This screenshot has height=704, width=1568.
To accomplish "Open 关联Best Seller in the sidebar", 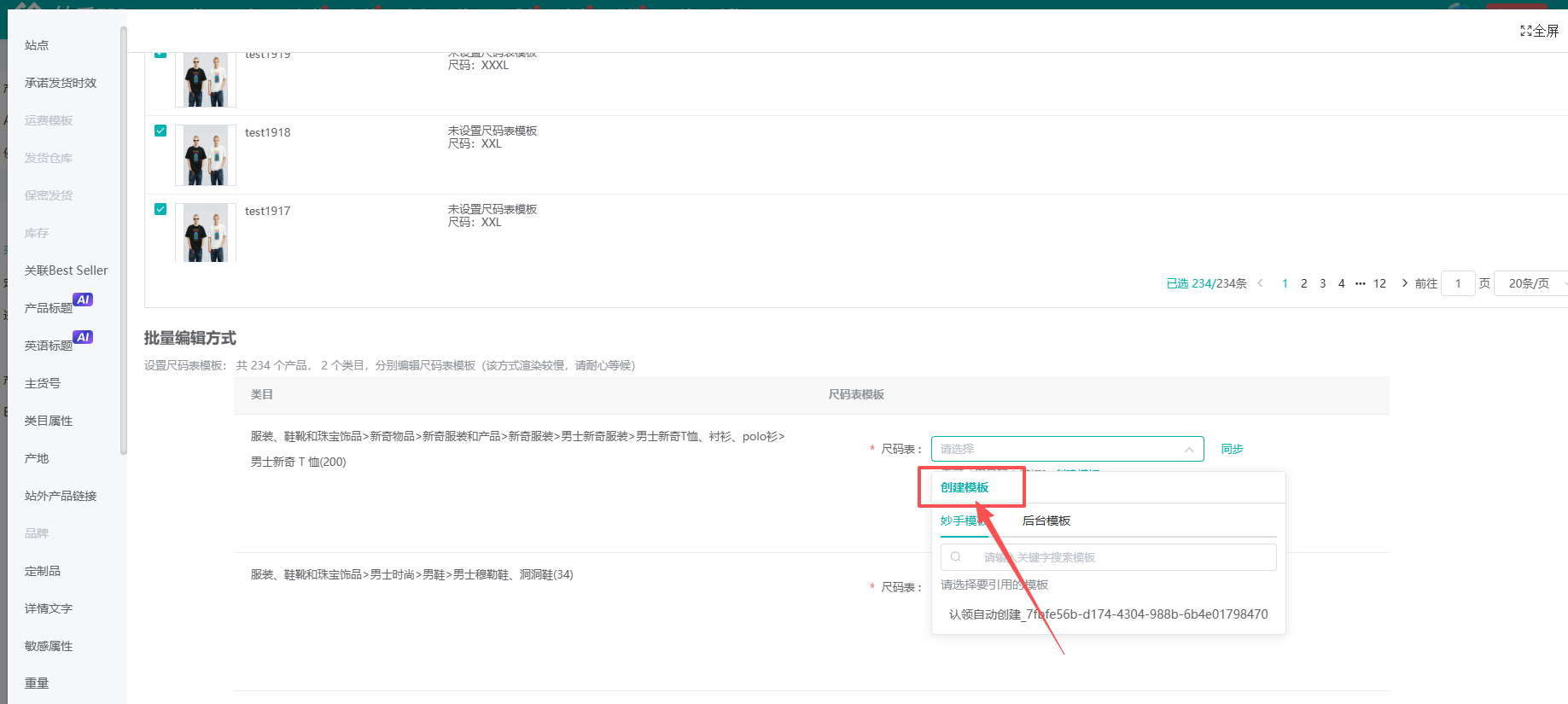I will (x=67, y=271).
